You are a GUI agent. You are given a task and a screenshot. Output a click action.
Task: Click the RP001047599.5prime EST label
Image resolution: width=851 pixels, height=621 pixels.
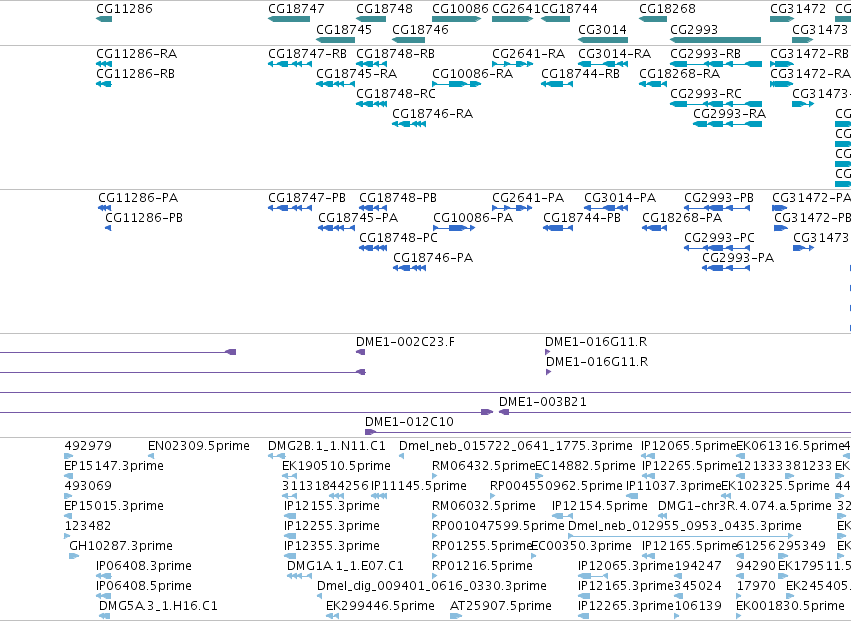(498, 527)
